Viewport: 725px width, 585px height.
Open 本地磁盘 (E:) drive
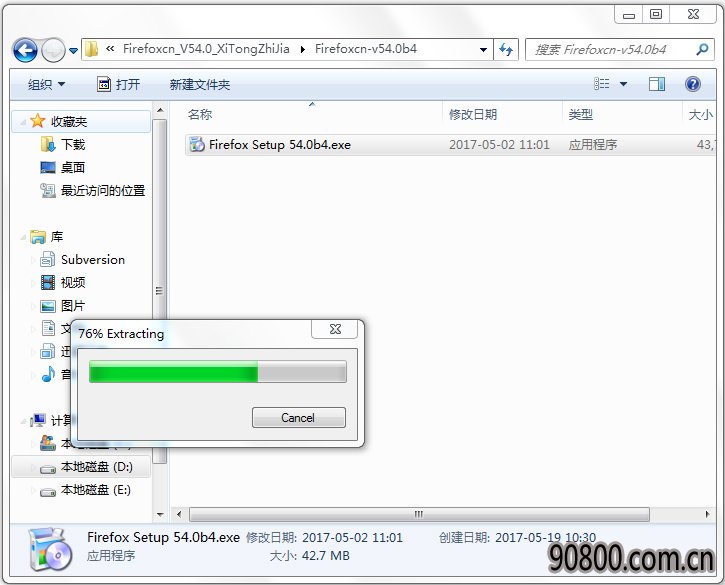[96, 490]
